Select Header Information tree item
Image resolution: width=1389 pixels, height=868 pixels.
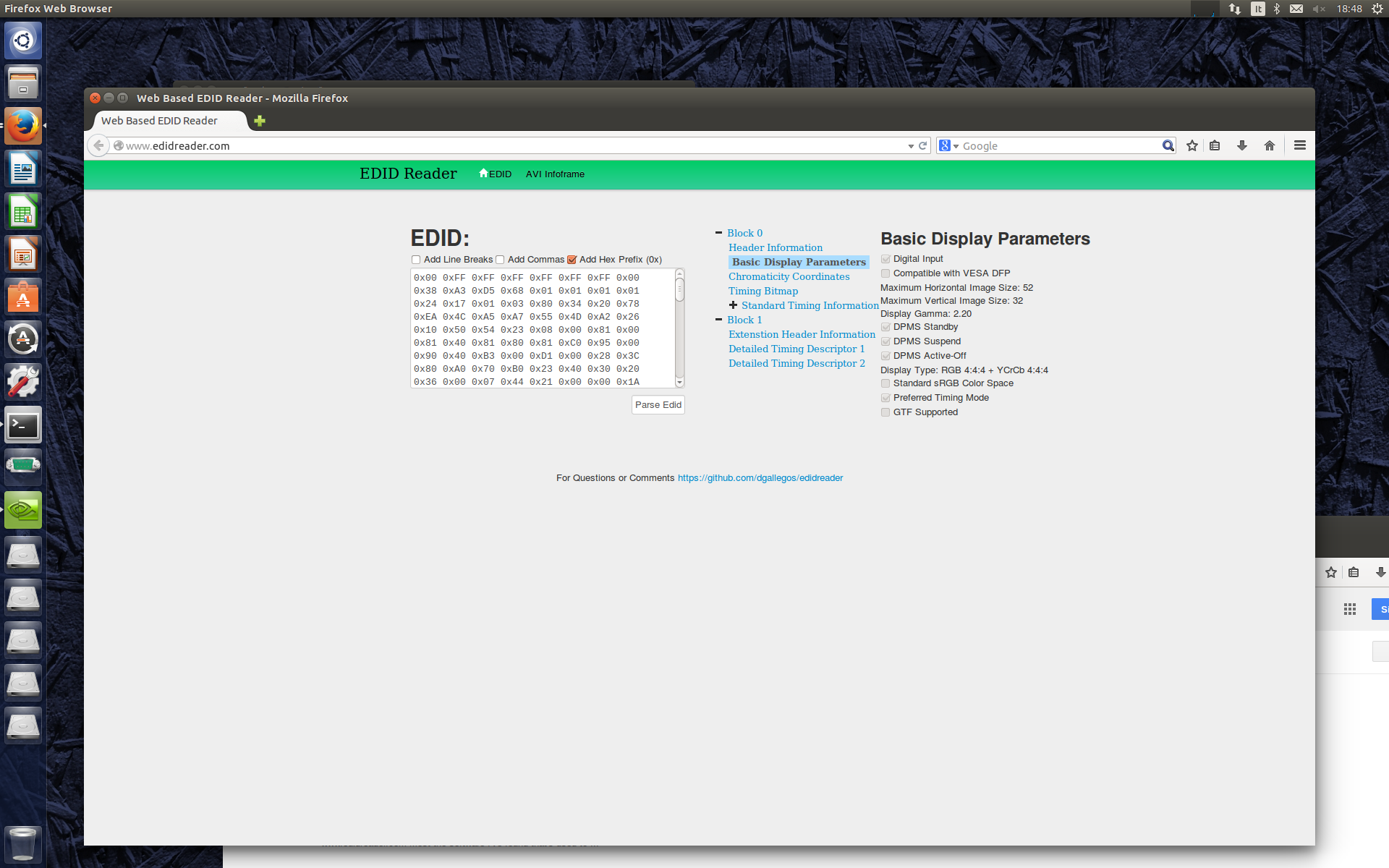click(776, 247)
